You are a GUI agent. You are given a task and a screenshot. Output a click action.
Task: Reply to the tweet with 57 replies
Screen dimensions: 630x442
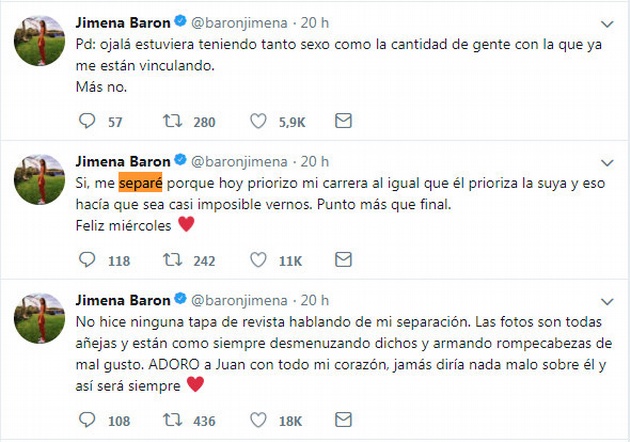(x=86, y=121)
